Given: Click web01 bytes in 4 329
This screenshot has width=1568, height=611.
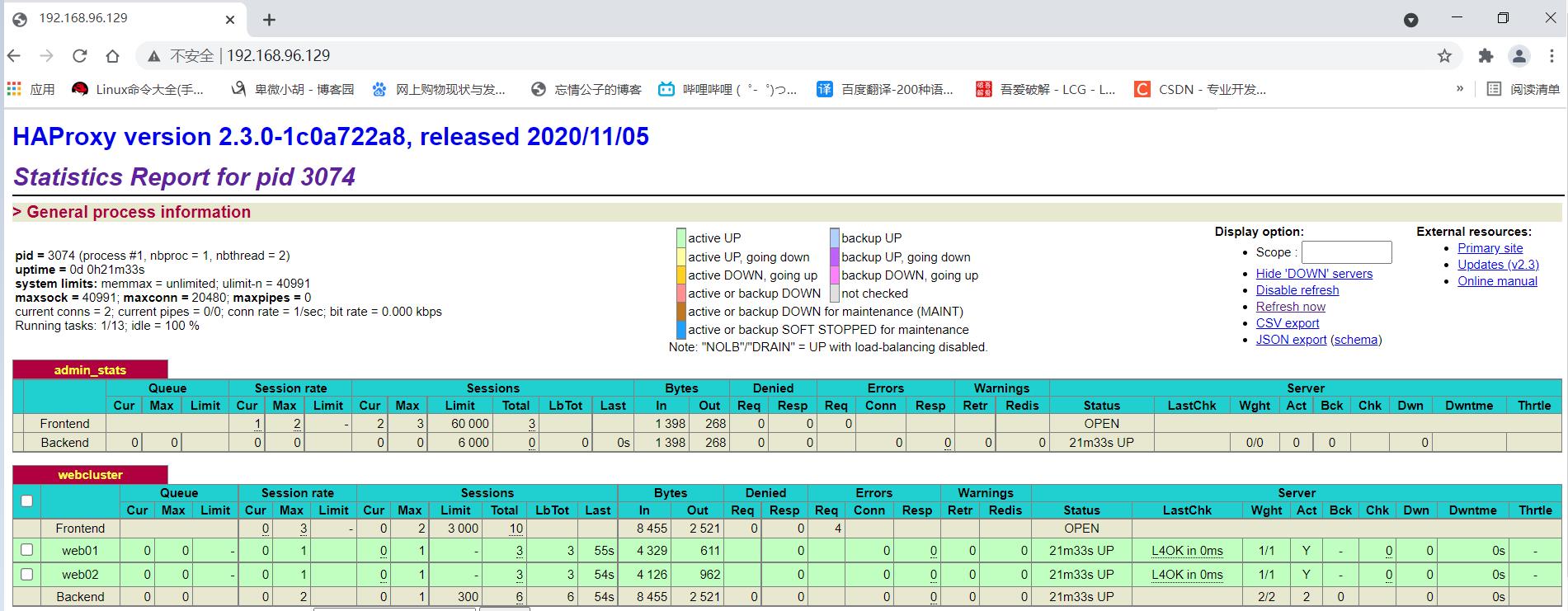Looking at the screenshot, I should (x=652, y=551).
